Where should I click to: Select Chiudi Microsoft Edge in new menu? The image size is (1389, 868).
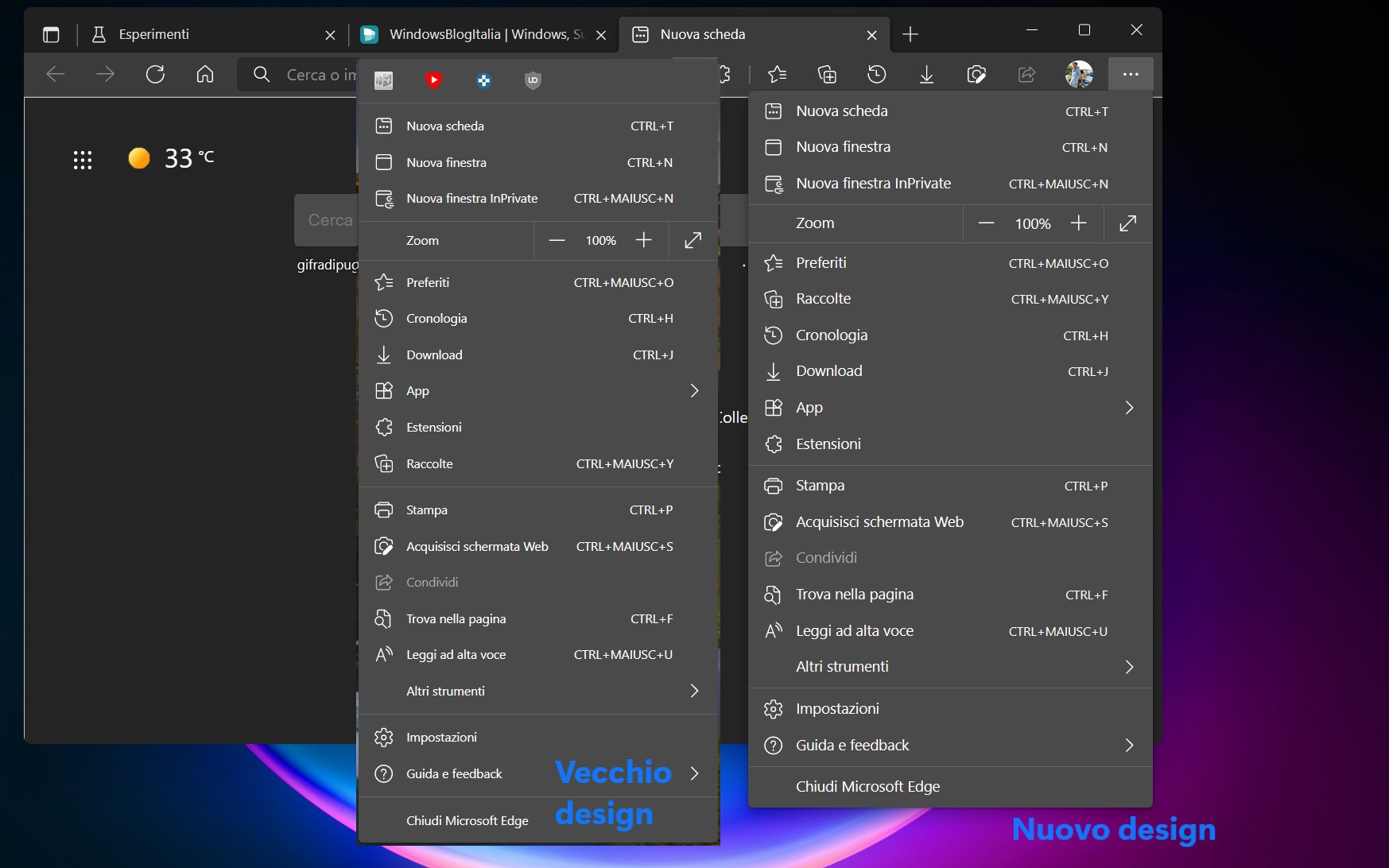(950, 787)
